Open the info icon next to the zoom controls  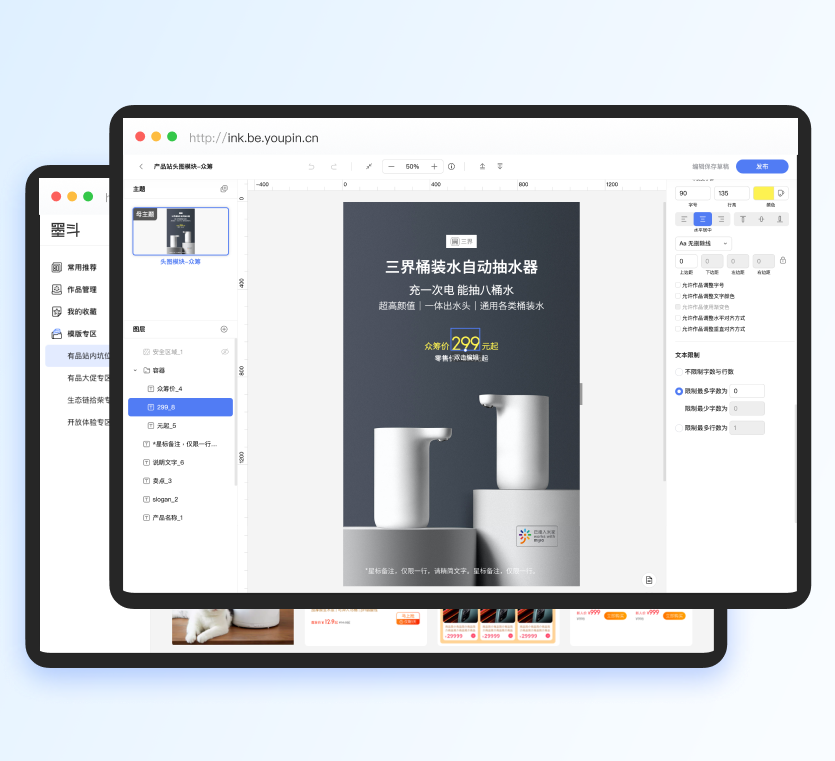point(452,167)
